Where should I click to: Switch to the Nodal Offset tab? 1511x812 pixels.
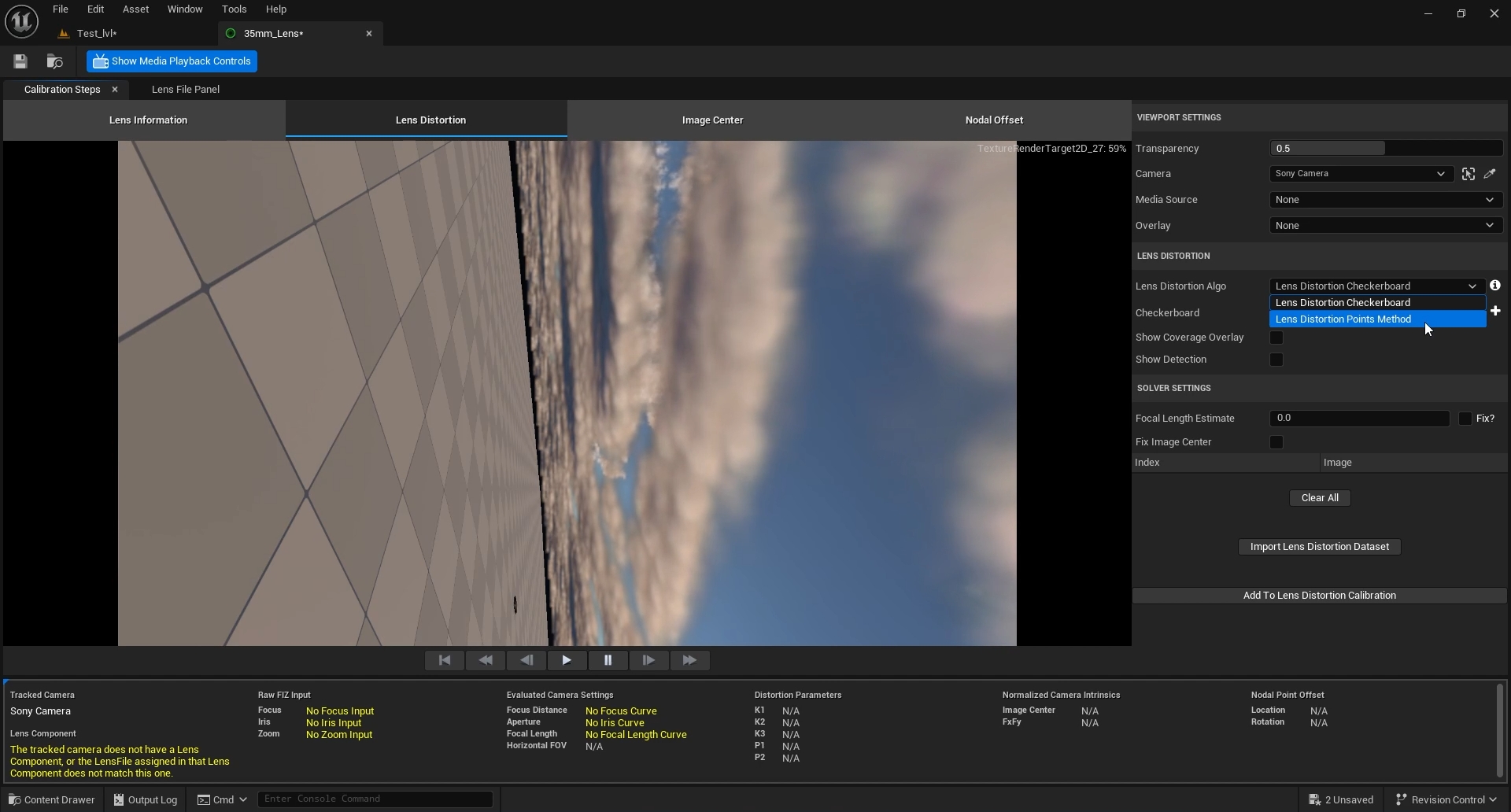coord(994,120)
